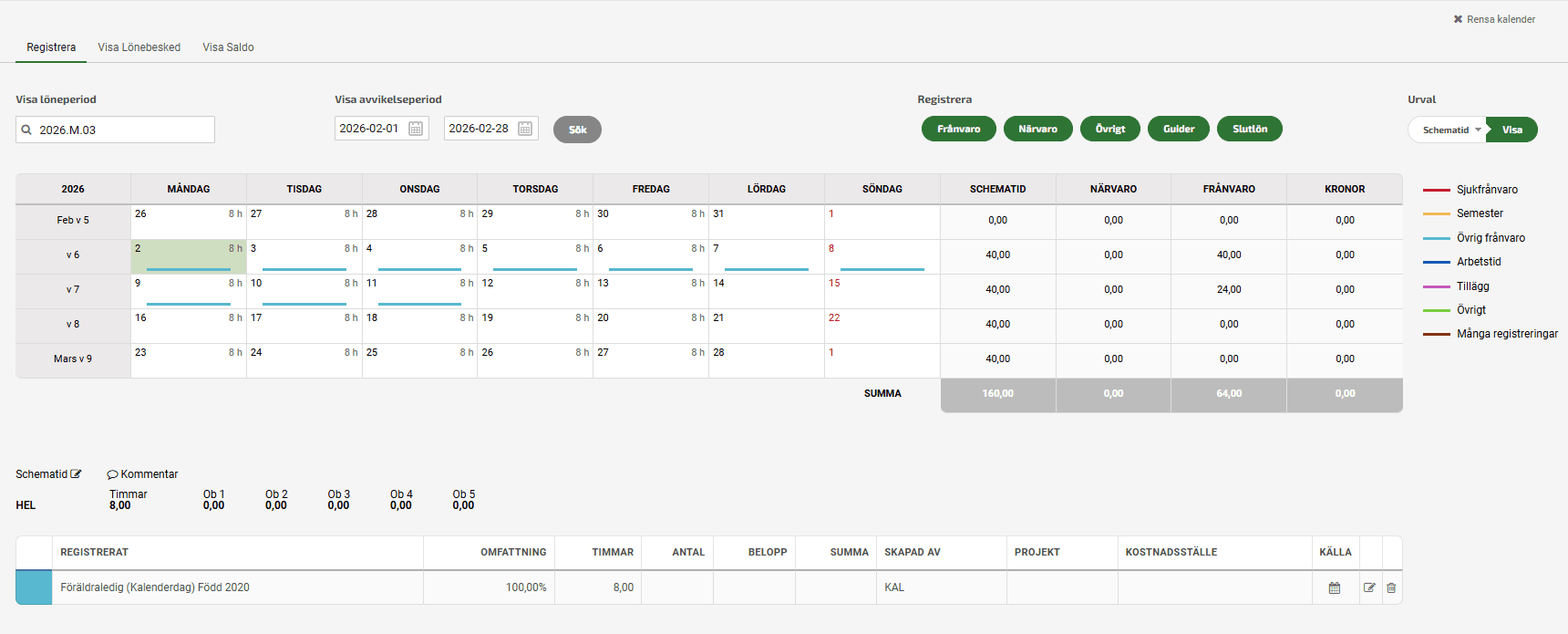
Task: Switch to the Visa Lönebesked tab
Action: coord(139,47)
